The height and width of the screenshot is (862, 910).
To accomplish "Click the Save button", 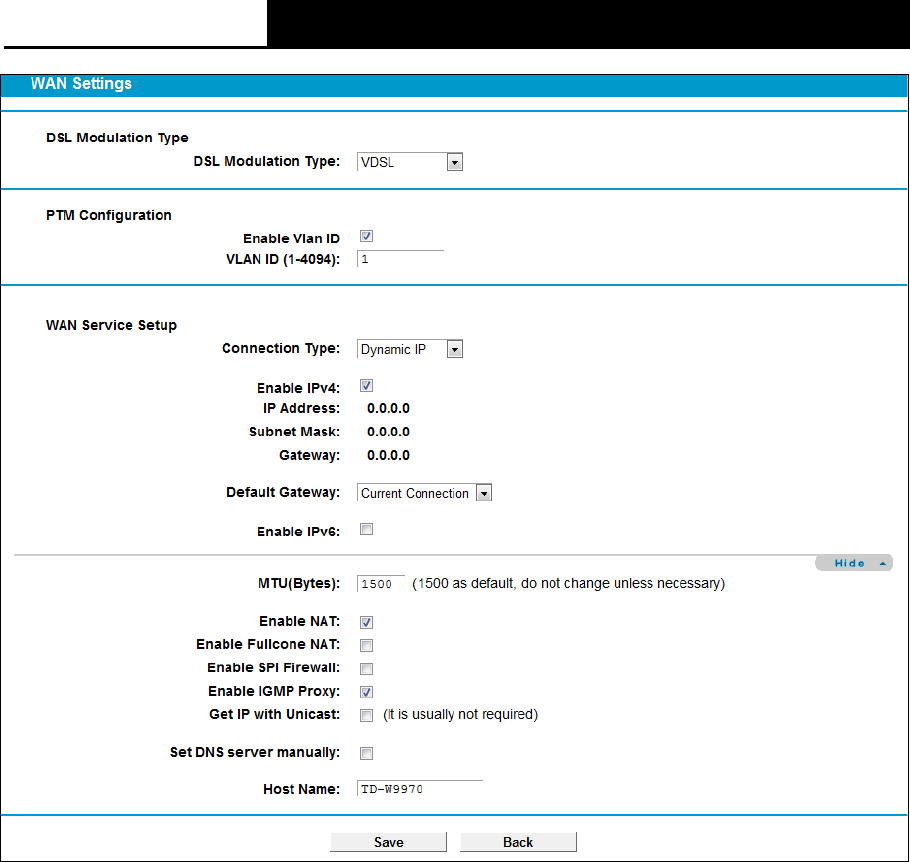I will pyautogui.click(x=388, y=842).
